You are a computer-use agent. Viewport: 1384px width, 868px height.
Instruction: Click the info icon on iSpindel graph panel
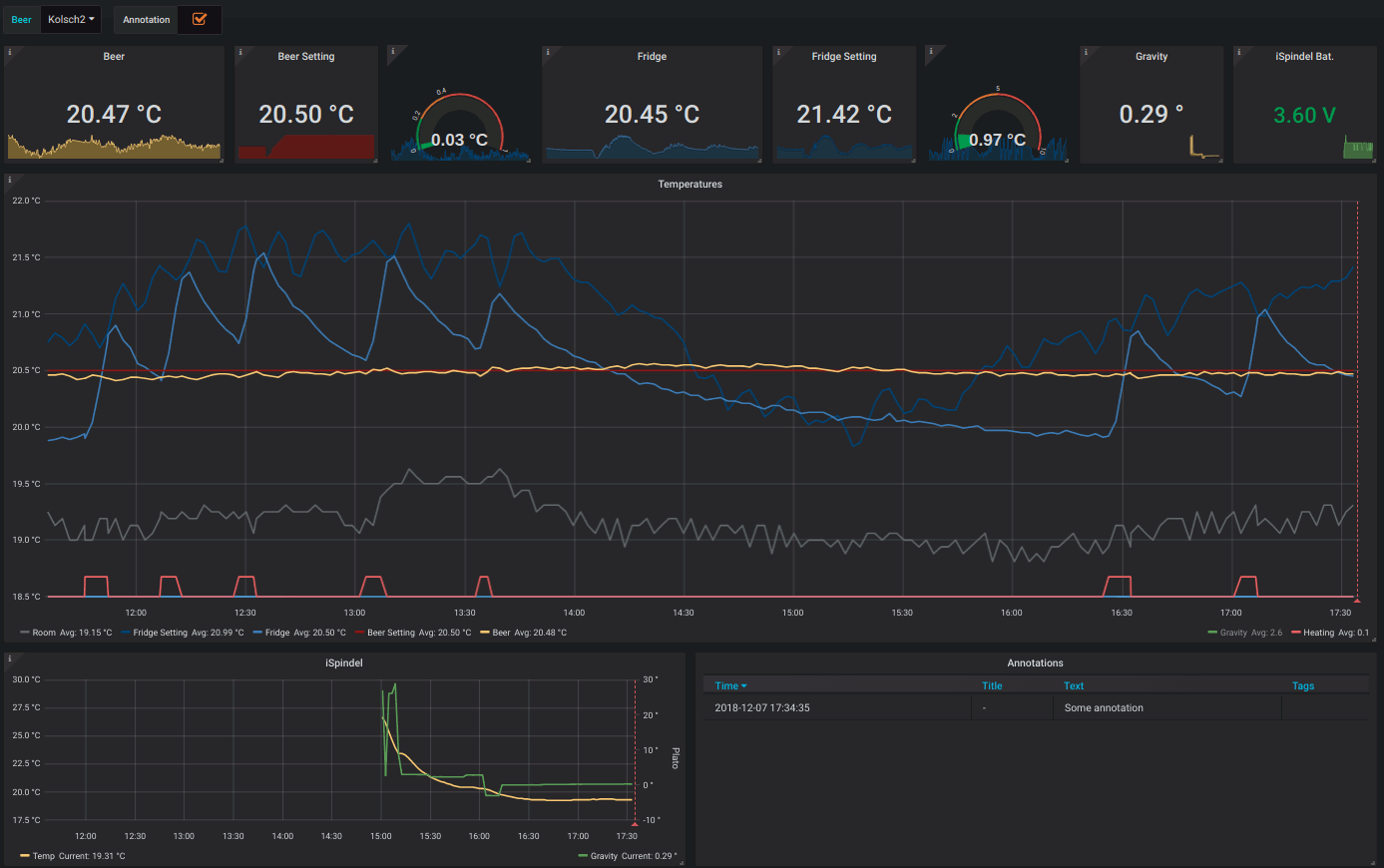click(10, 658)
